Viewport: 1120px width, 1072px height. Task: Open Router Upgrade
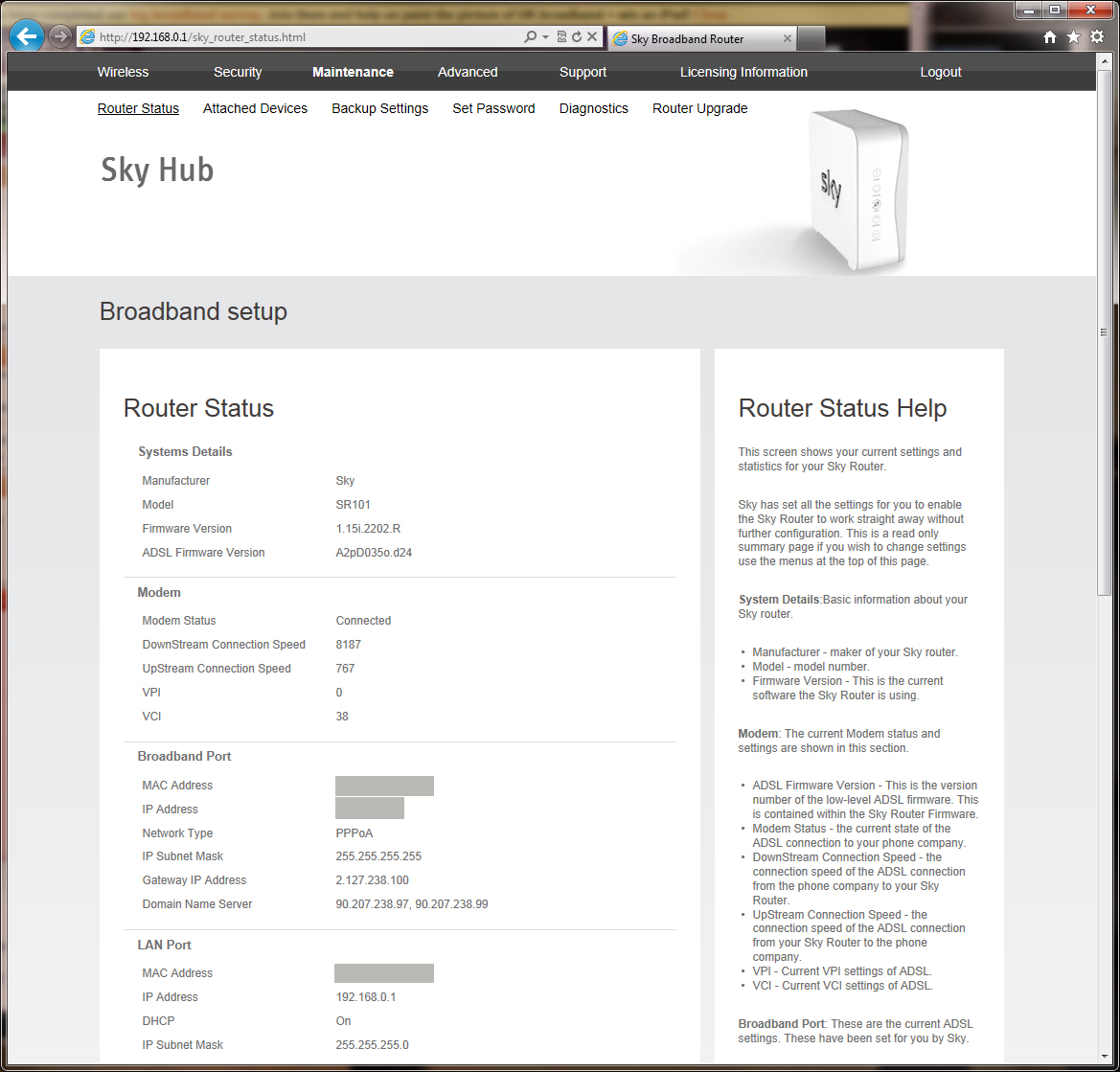pyautogui.click(x=700, y=108)
